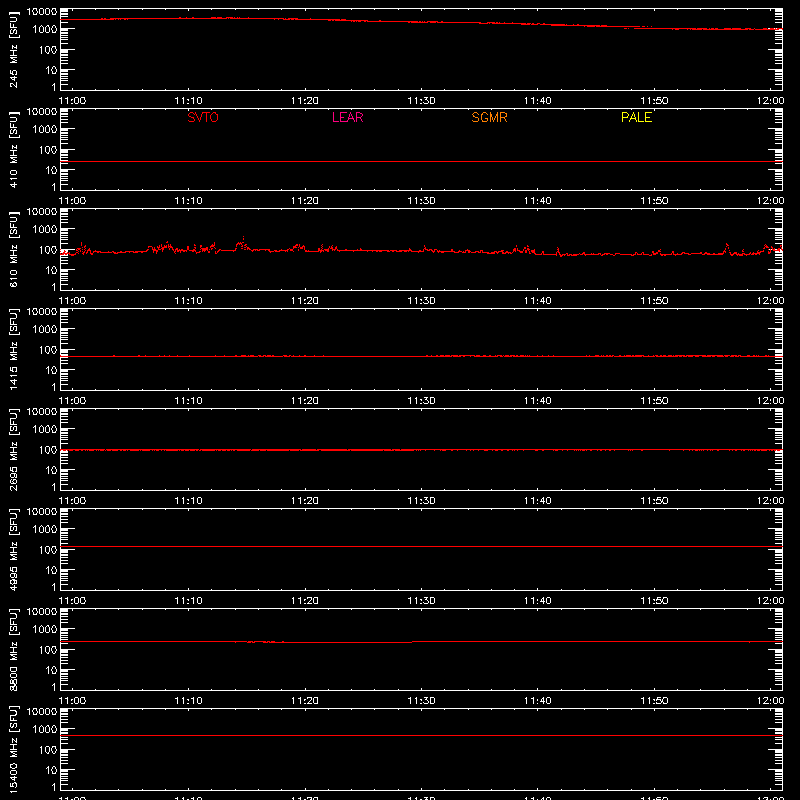Click 11:40 tick under the 245 MHz plot
The image size is (800, 800).
(x=538, y=101)
